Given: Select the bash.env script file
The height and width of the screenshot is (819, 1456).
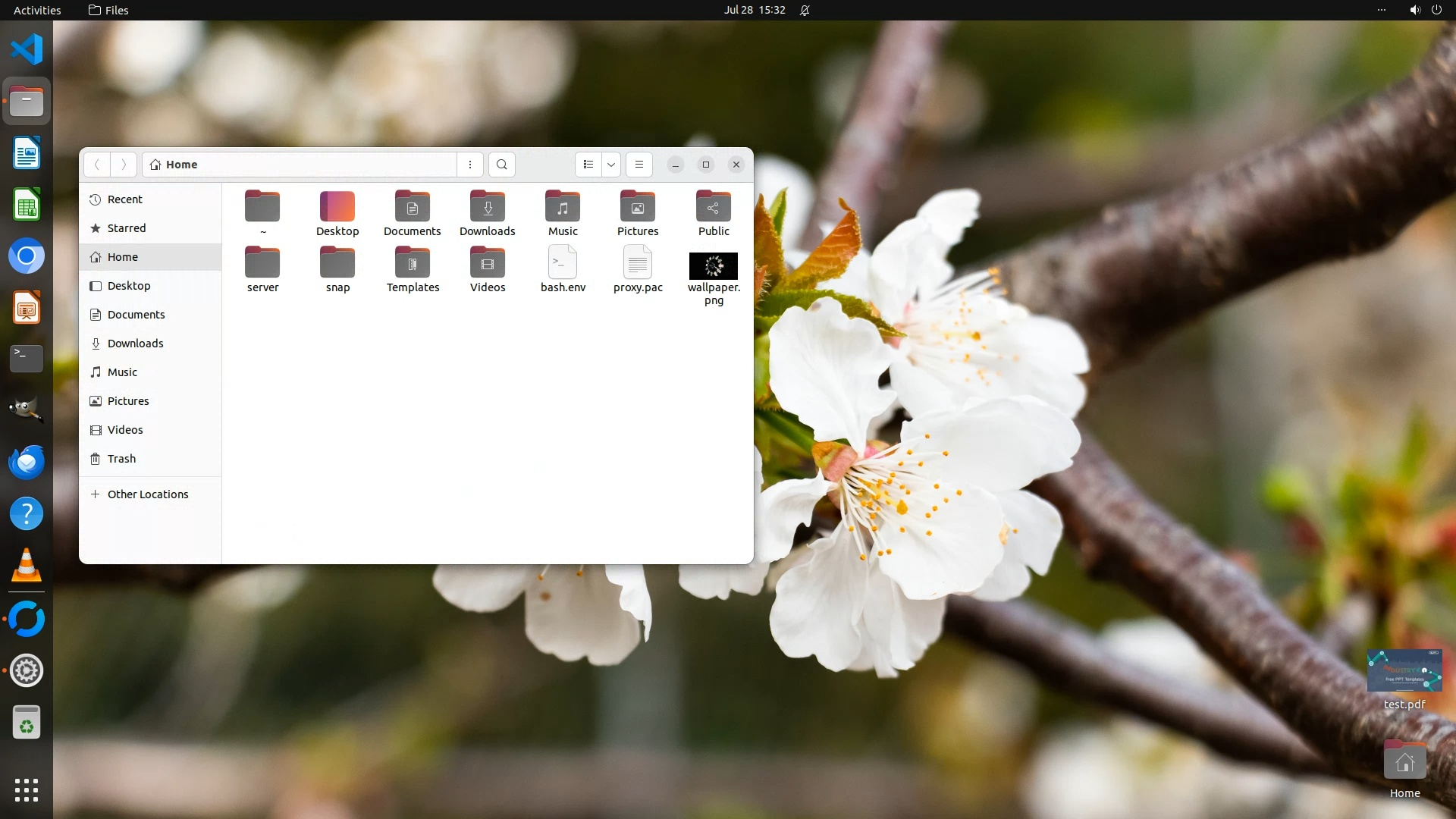Looking at the screenshot, I should click(563, 264).
